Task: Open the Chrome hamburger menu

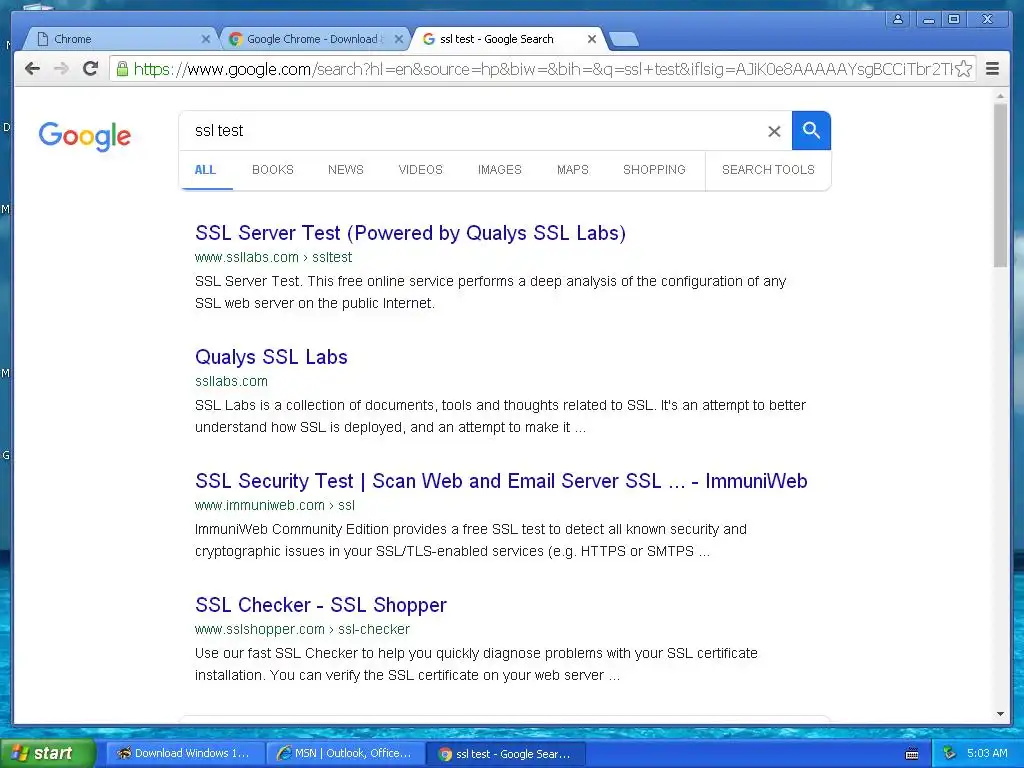Action: (x=992, y=69)
